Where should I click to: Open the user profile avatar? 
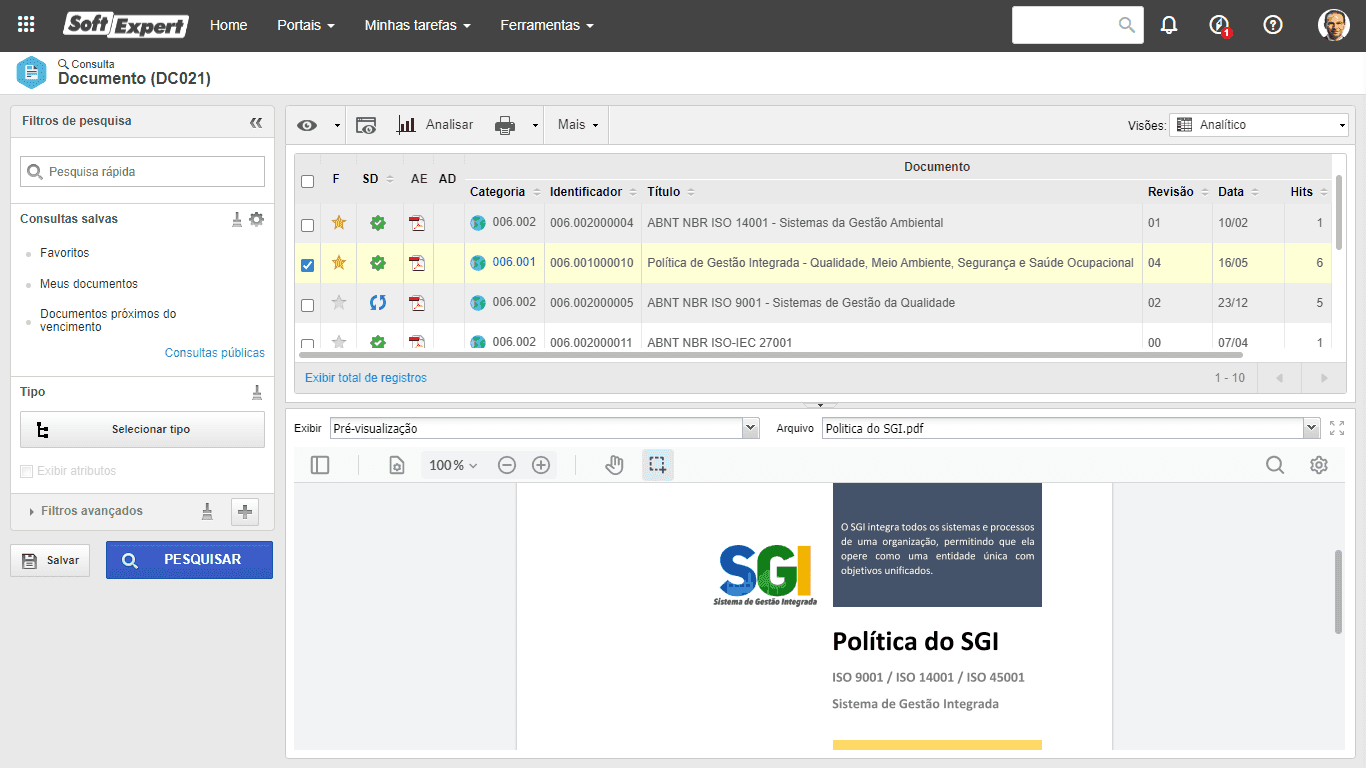(1333, 25)
